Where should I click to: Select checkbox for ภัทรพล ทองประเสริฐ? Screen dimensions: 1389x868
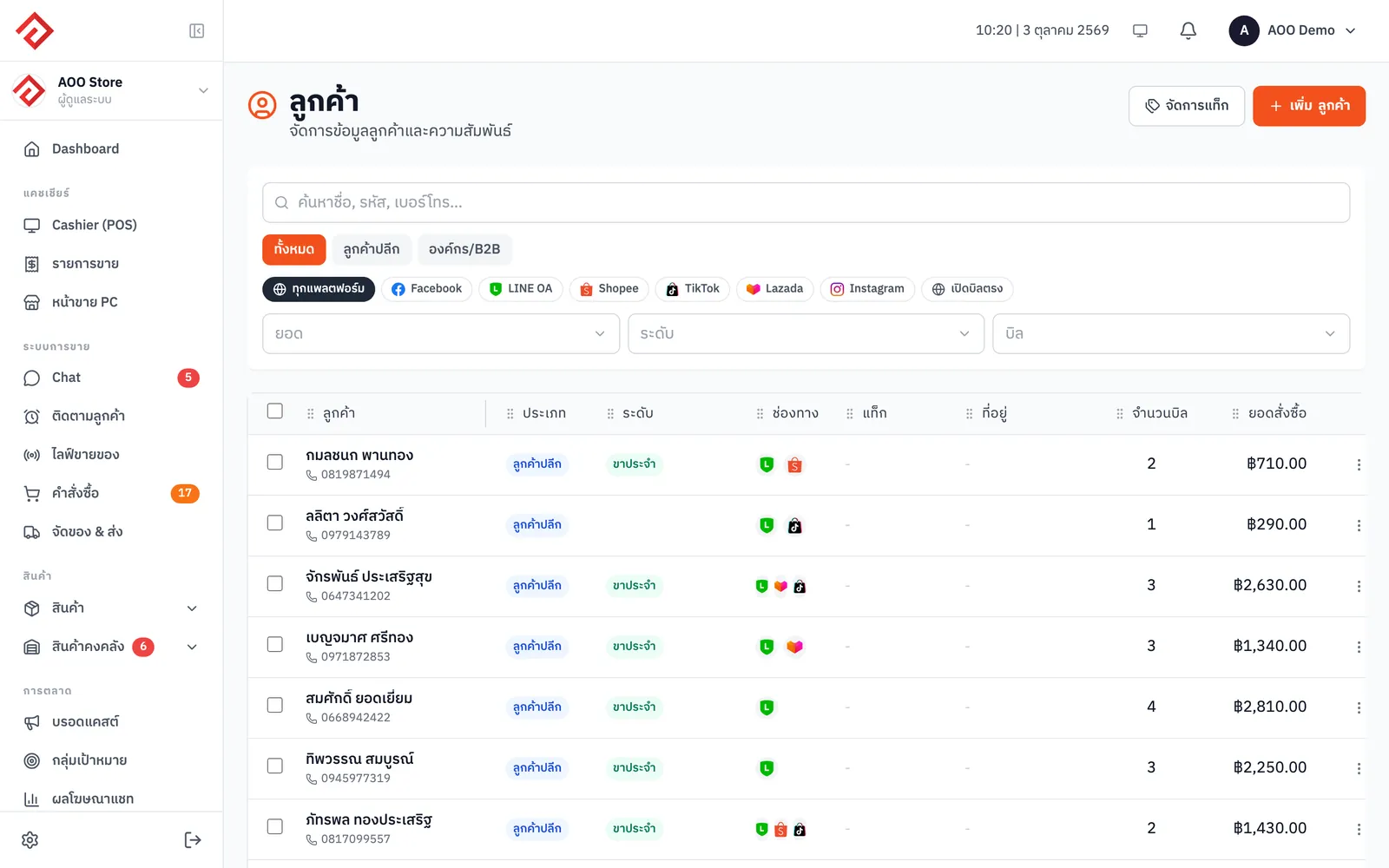pos(275,827)
